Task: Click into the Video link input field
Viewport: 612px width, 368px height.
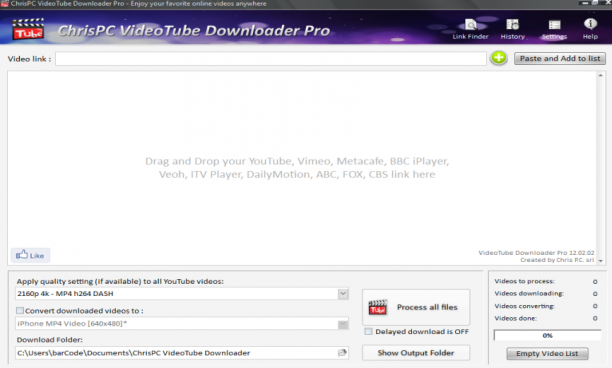Action: coord(270,59)
